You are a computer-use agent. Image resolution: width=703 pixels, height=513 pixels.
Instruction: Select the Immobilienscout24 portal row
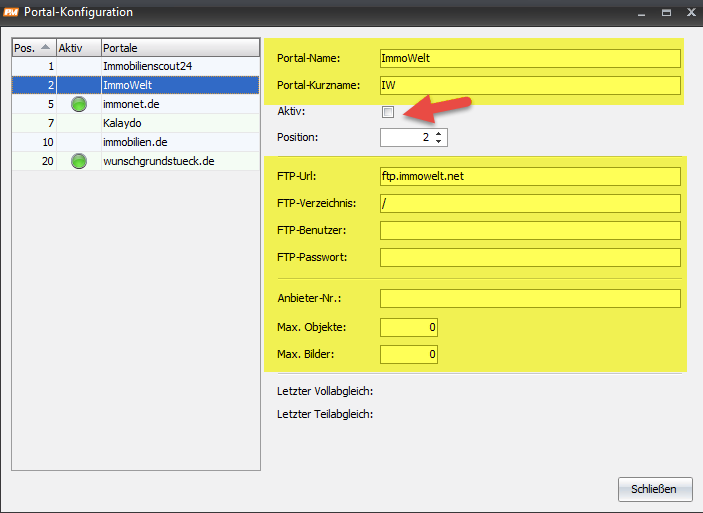point(135,66)
